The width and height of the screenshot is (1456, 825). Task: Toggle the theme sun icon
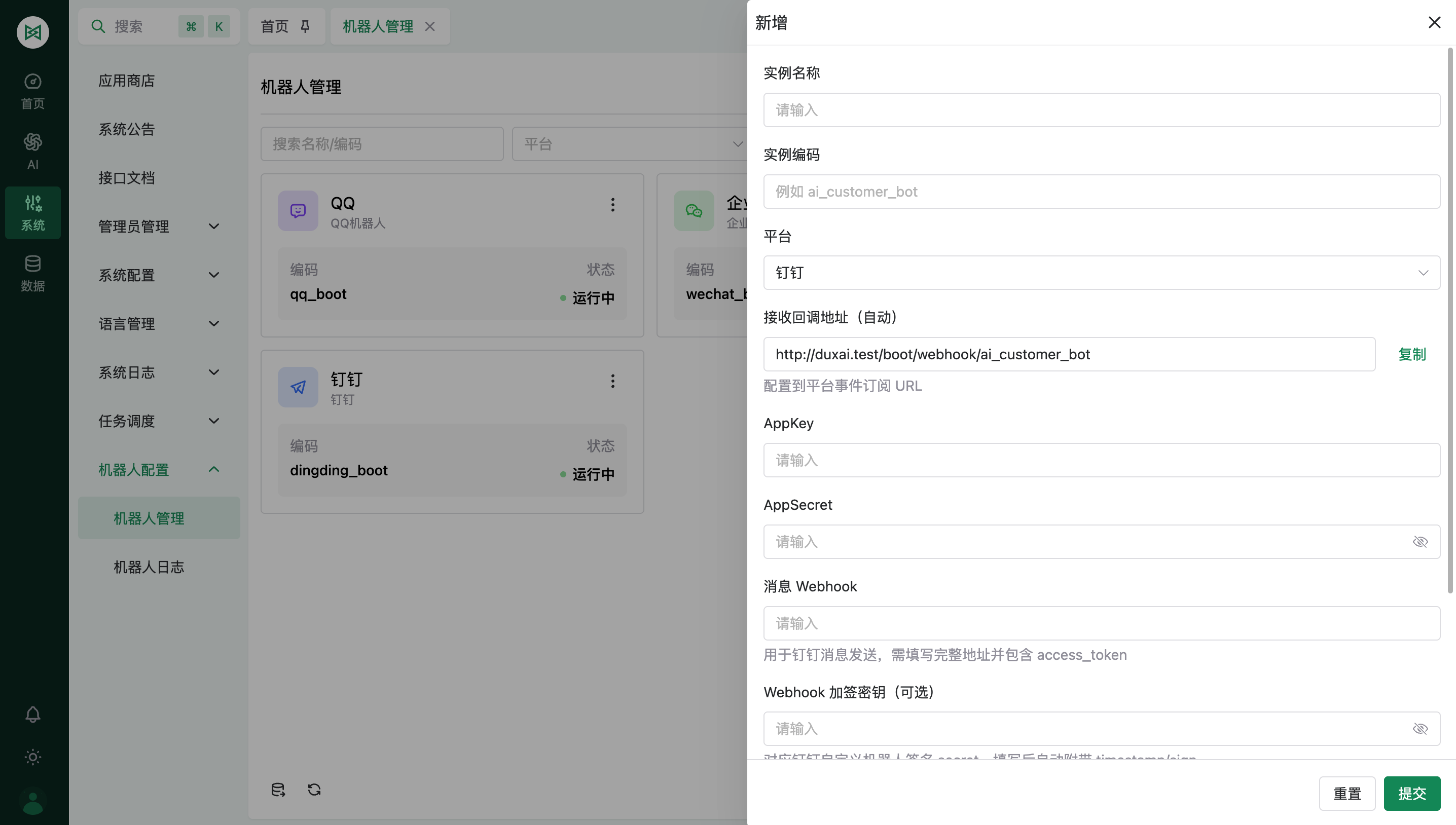[x=33, y=757]
